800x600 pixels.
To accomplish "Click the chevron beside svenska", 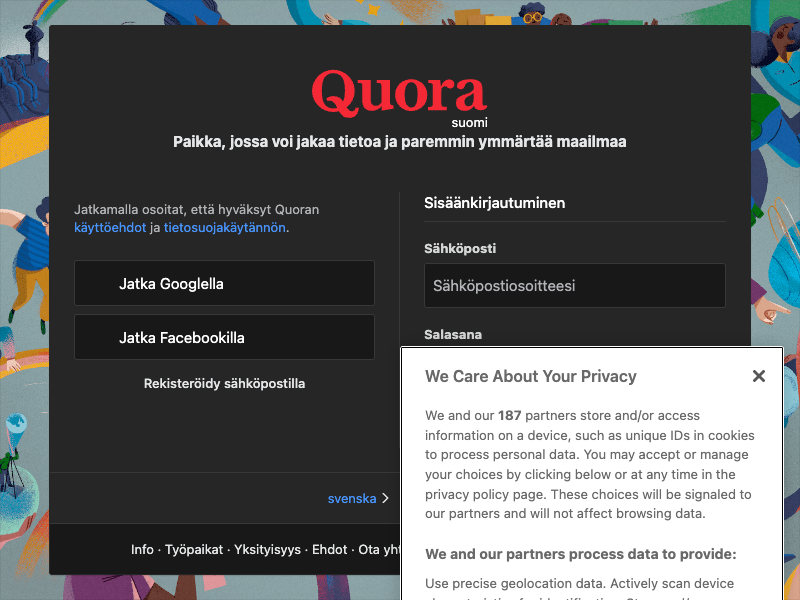I will tap(385, 498).
